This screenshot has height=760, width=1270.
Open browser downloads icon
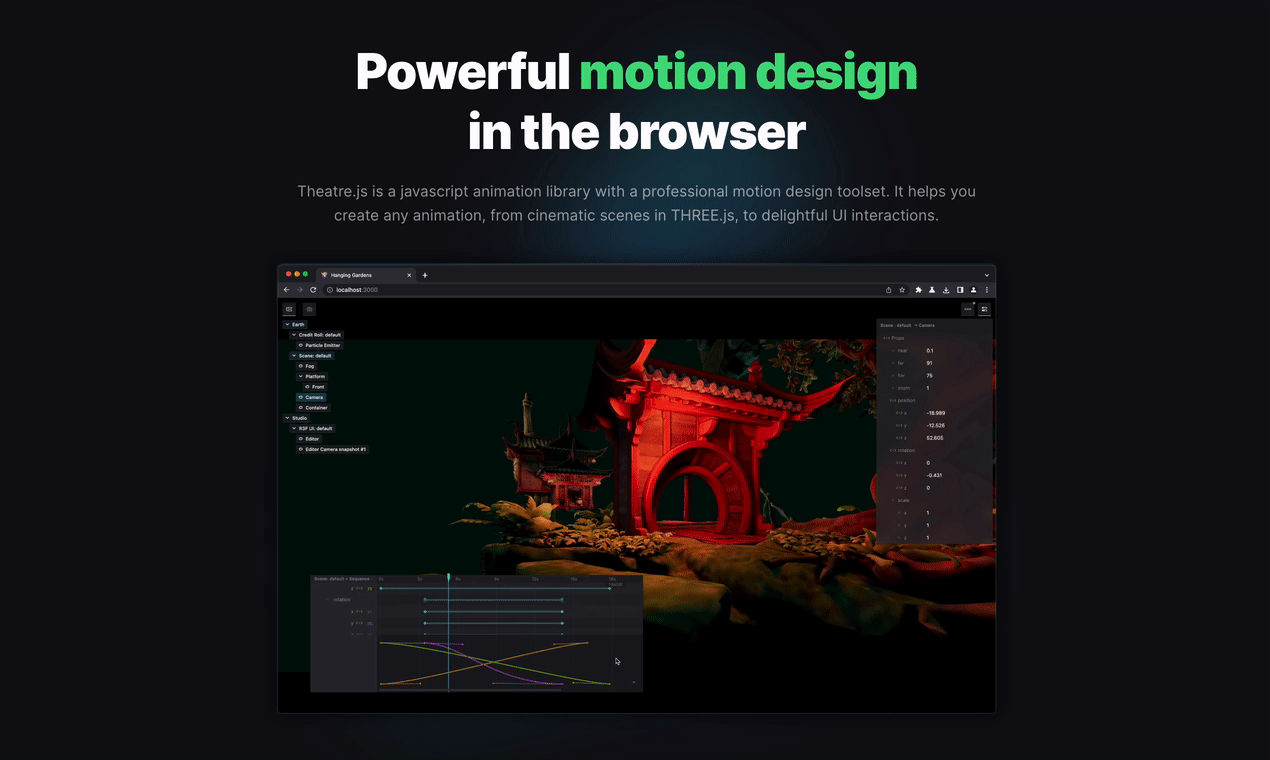tap(946, 290)
